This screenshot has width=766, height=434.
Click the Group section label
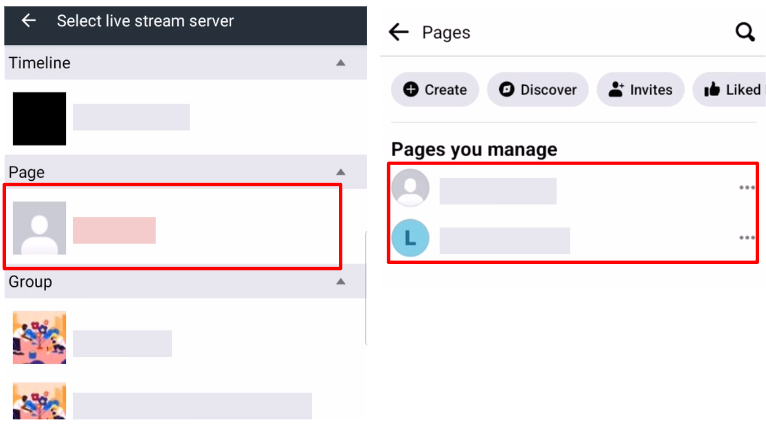click(x=30, y=282)
